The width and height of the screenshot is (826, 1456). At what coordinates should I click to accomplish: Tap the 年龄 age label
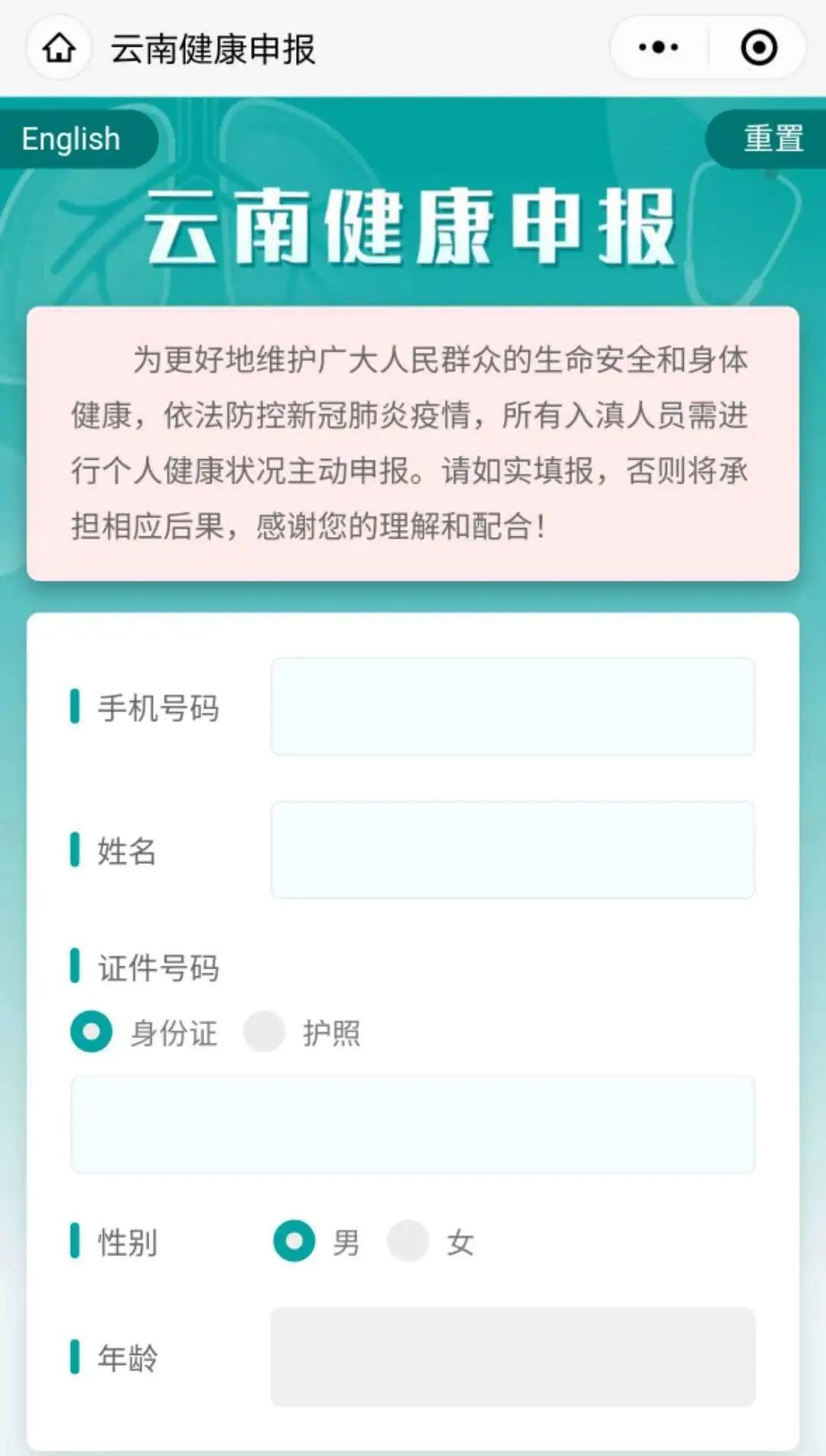click(127, 1358)
